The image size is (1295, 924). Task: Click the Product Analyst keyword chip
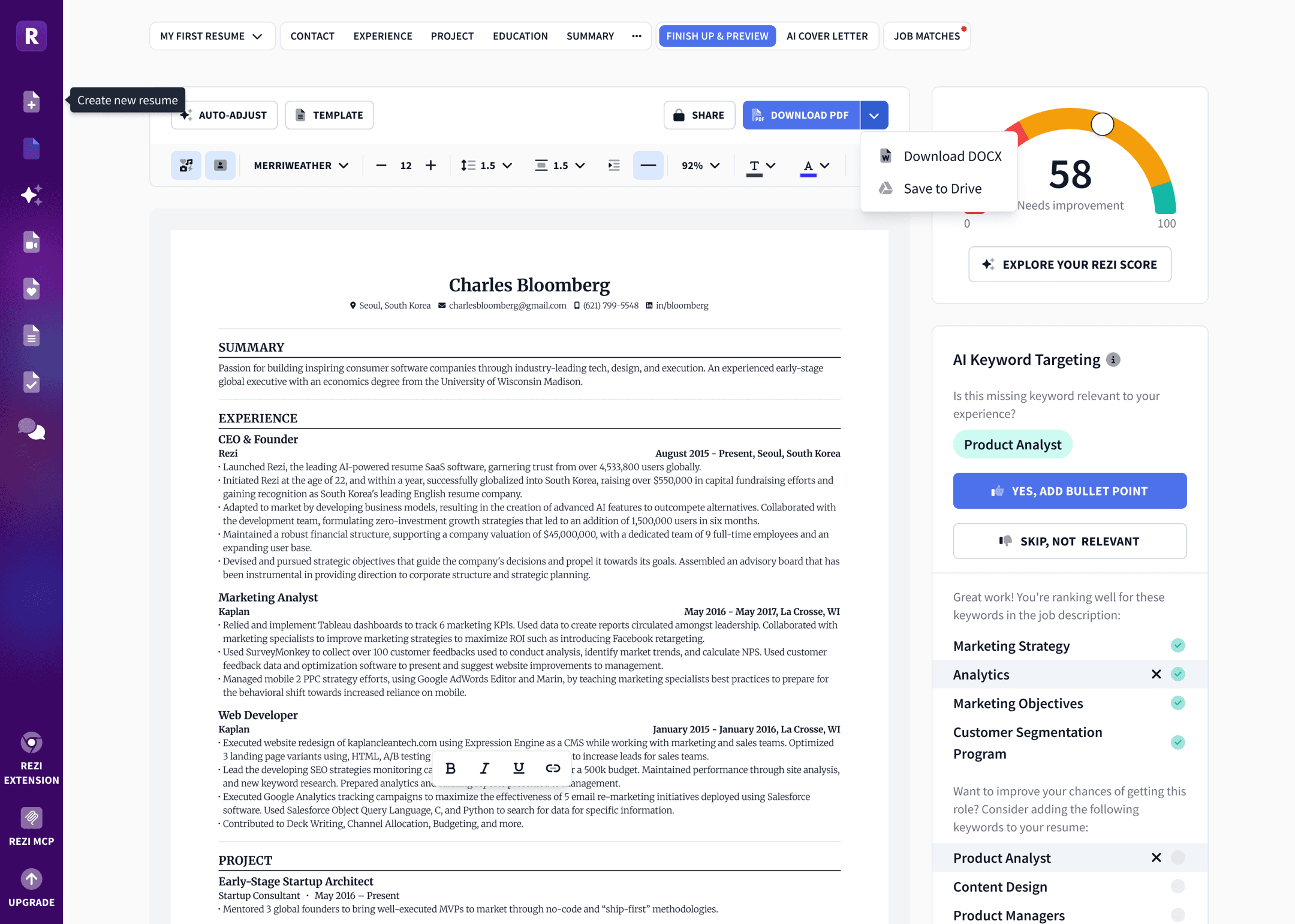tap(1013, 444)
